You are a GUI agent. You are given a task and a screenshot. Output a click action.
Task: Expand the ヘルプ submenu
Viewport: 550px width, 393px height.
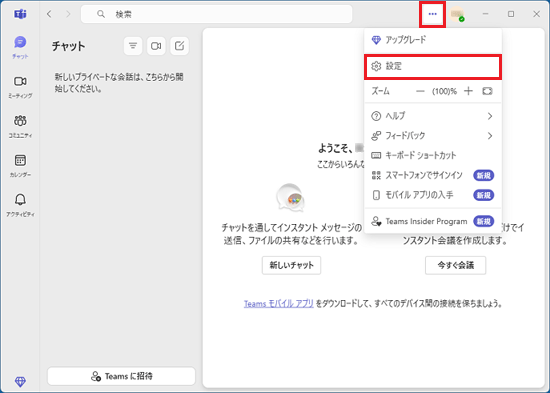(x=433, y=116)
